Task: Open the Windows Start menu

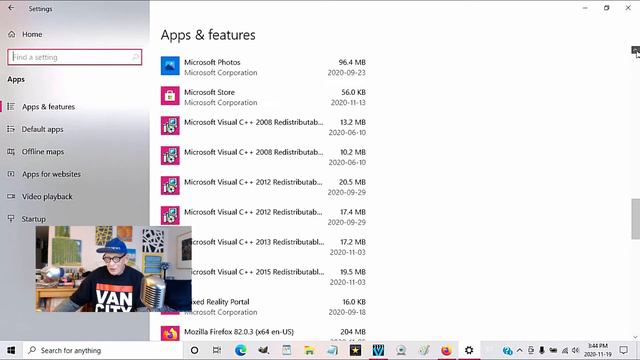Action: [11, 350]
